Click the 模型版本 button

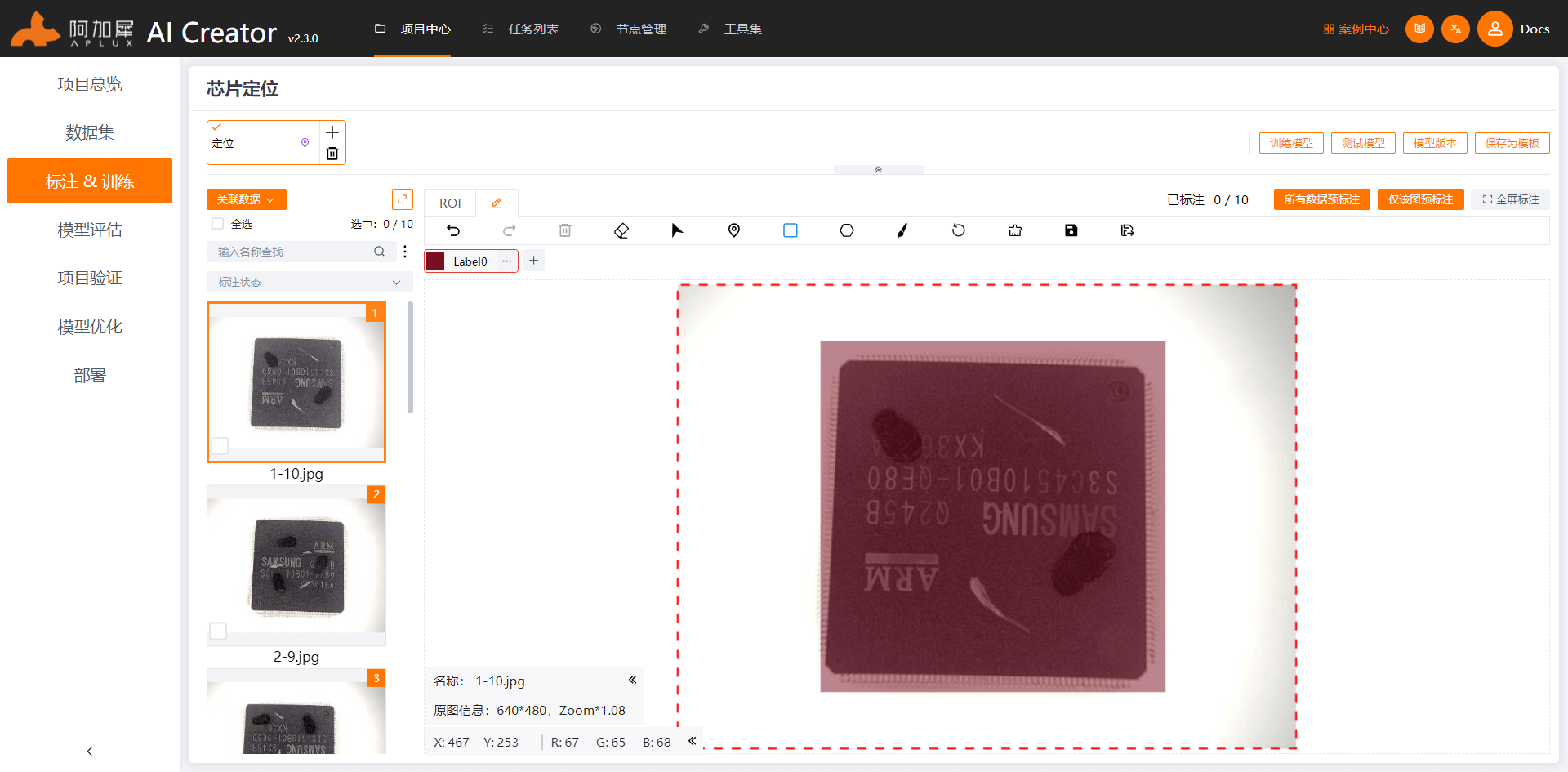tap(1435, 143)
